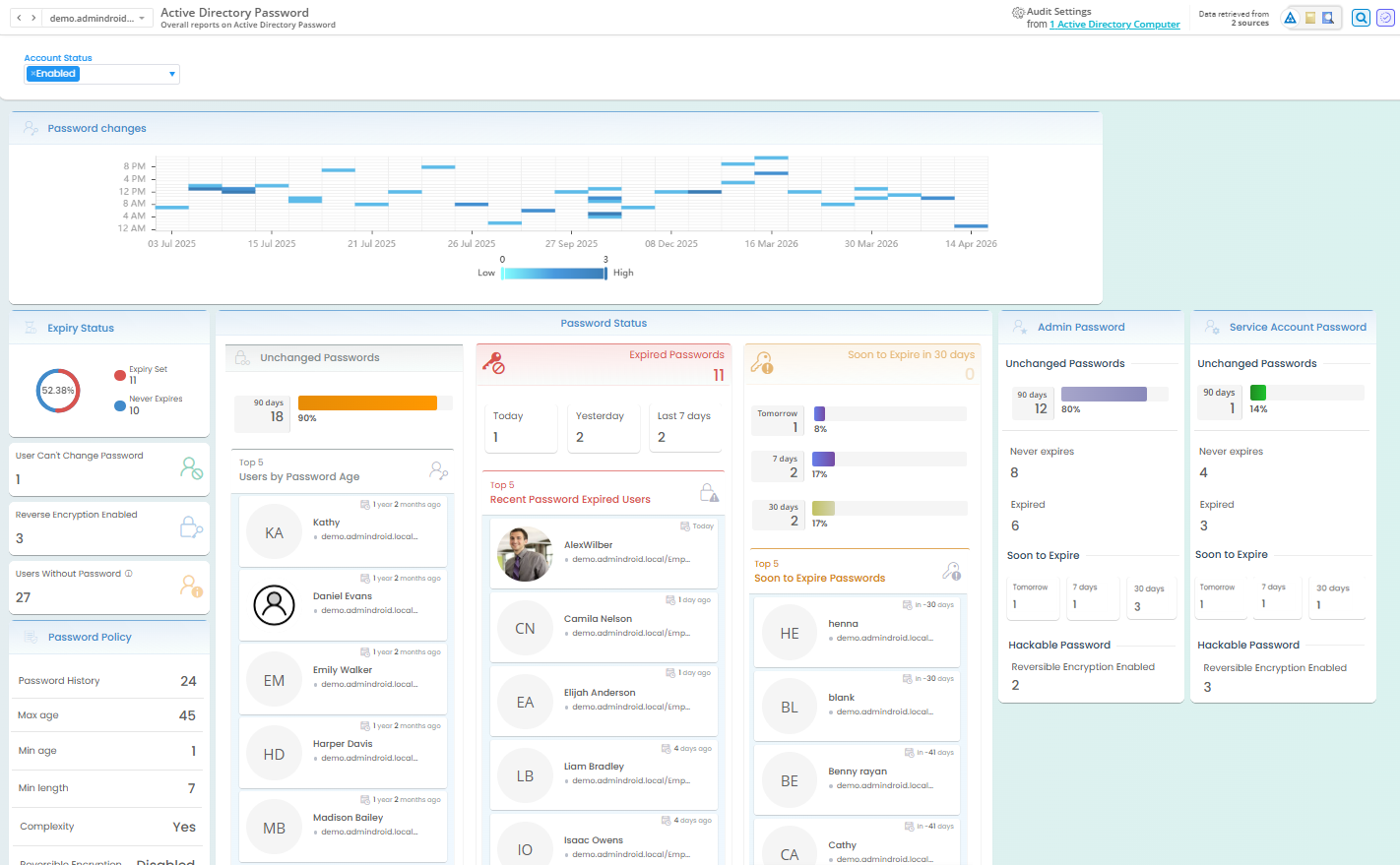
Task: Select the Emily Walker user card
Action: pos(343,678)
